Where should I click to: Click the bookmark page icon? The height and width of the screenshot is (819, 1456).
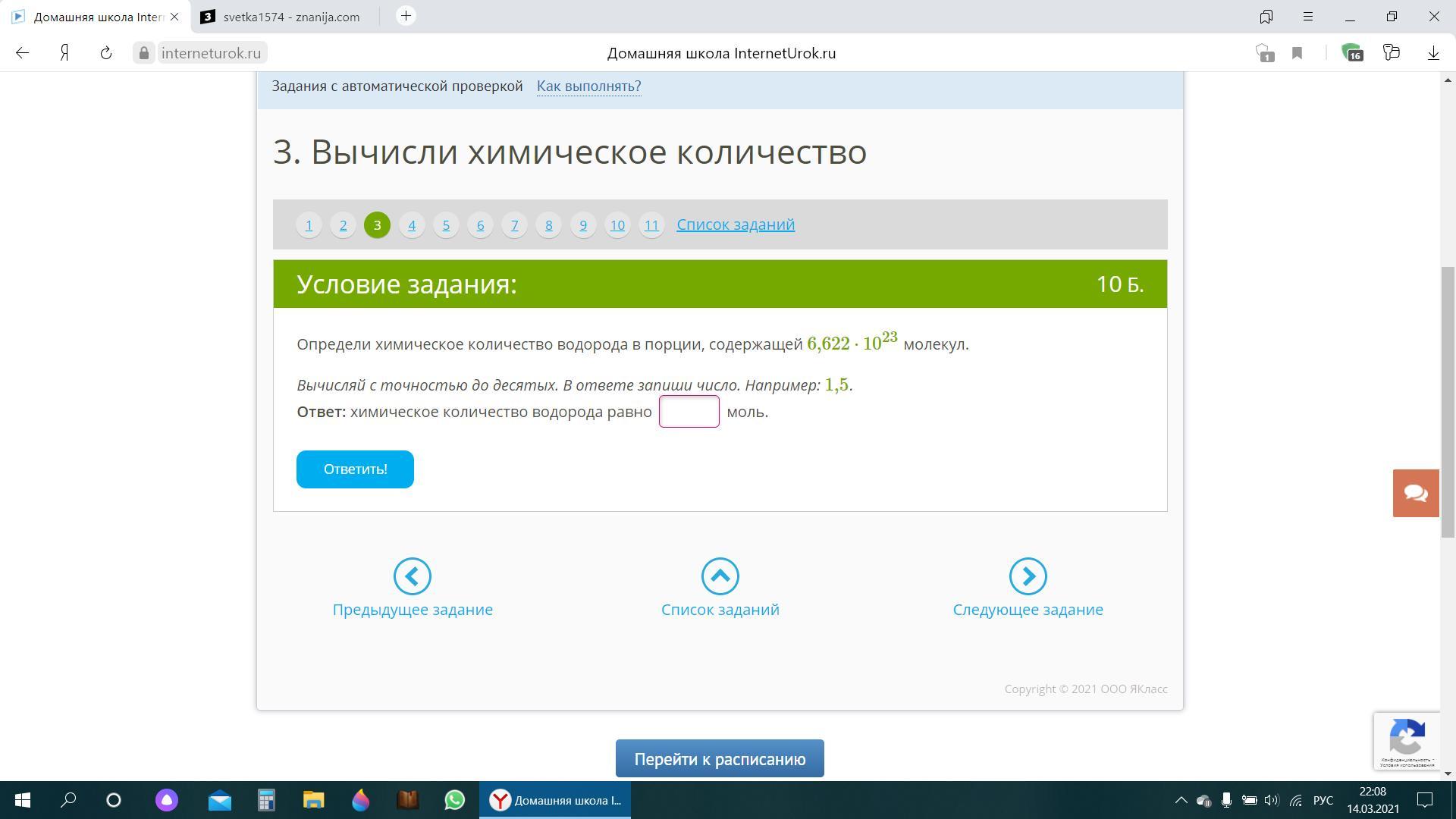pyautogui.click(x=1298, y=53)
